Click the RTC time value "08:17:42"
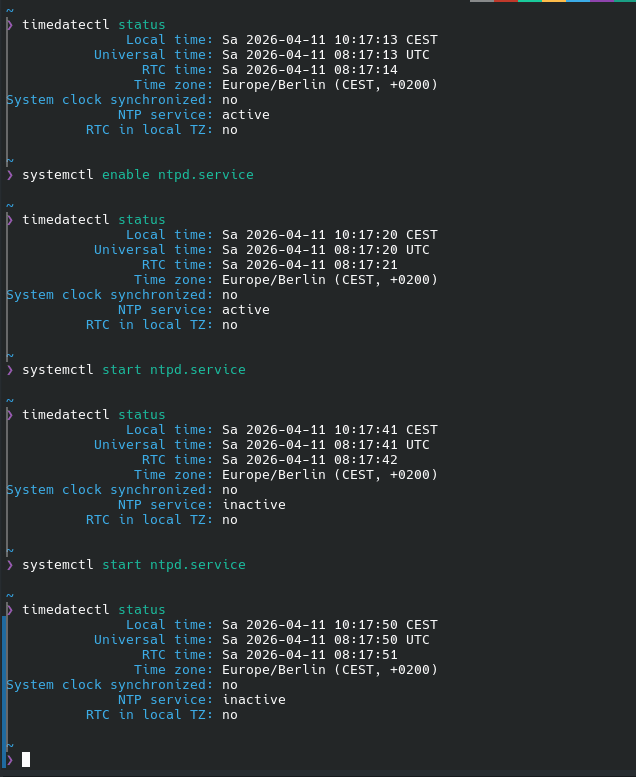636x777 pixels. [366, 460]
